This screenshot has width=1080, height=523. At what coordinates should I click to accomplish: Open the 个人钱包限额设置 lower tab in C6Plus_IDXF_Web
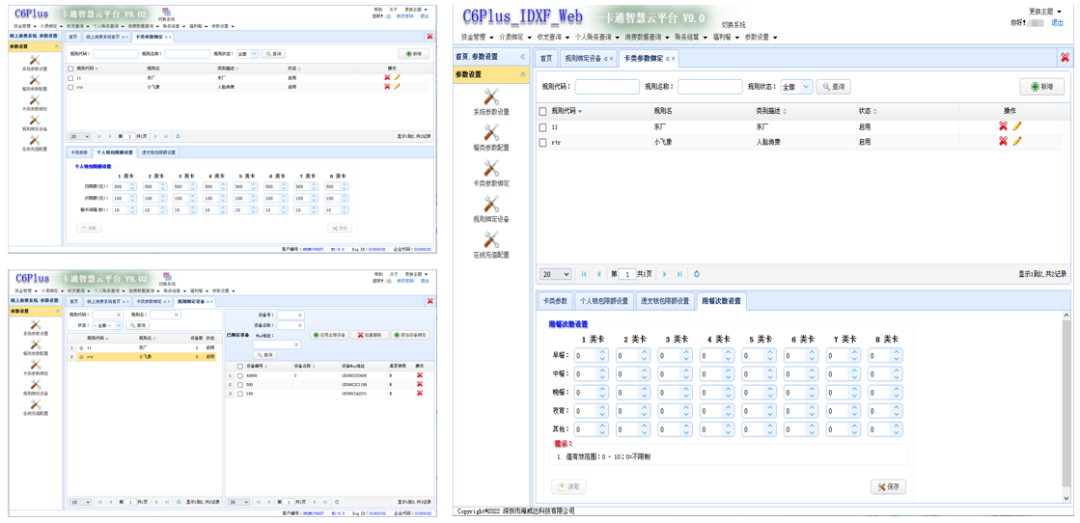coord(603,301)
